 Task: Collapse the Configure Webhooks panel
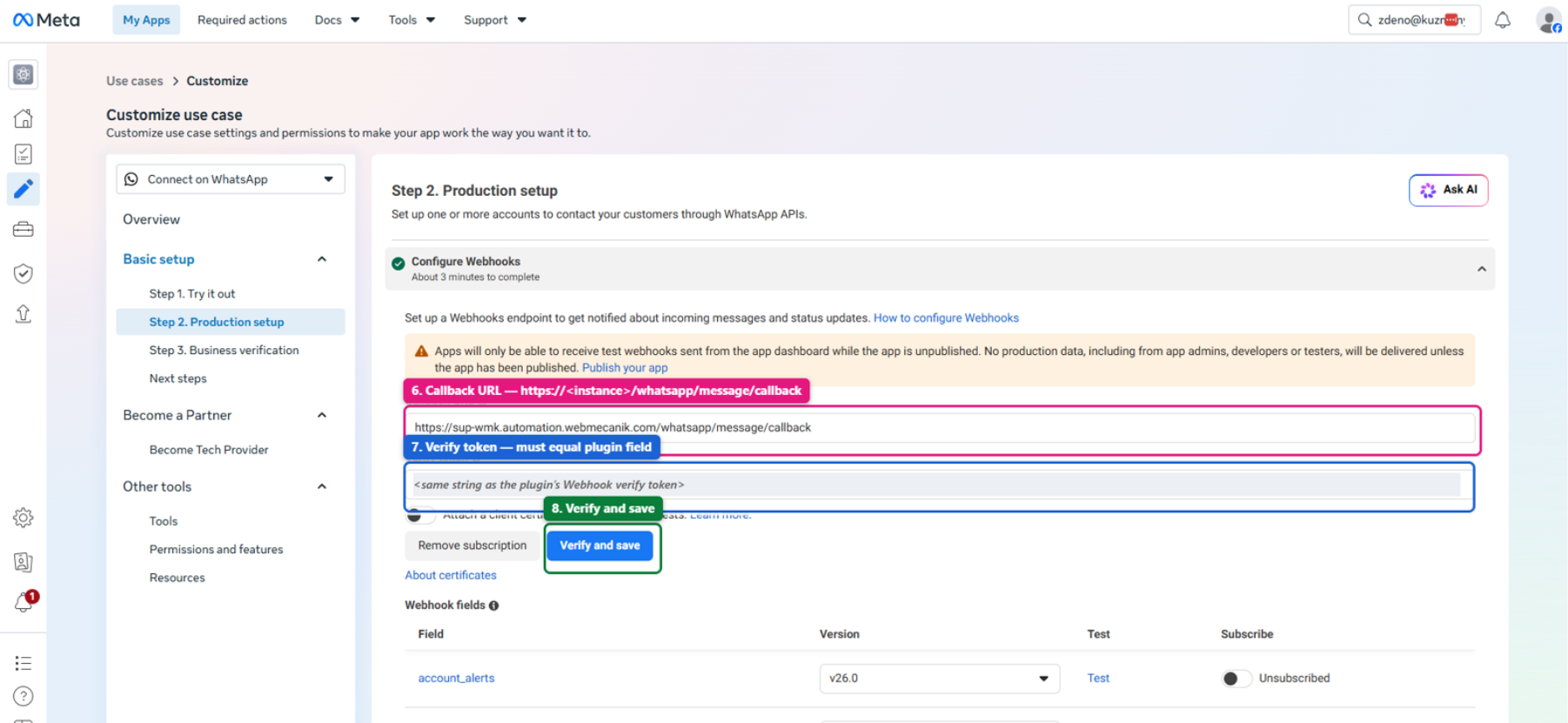point(1482,269)
